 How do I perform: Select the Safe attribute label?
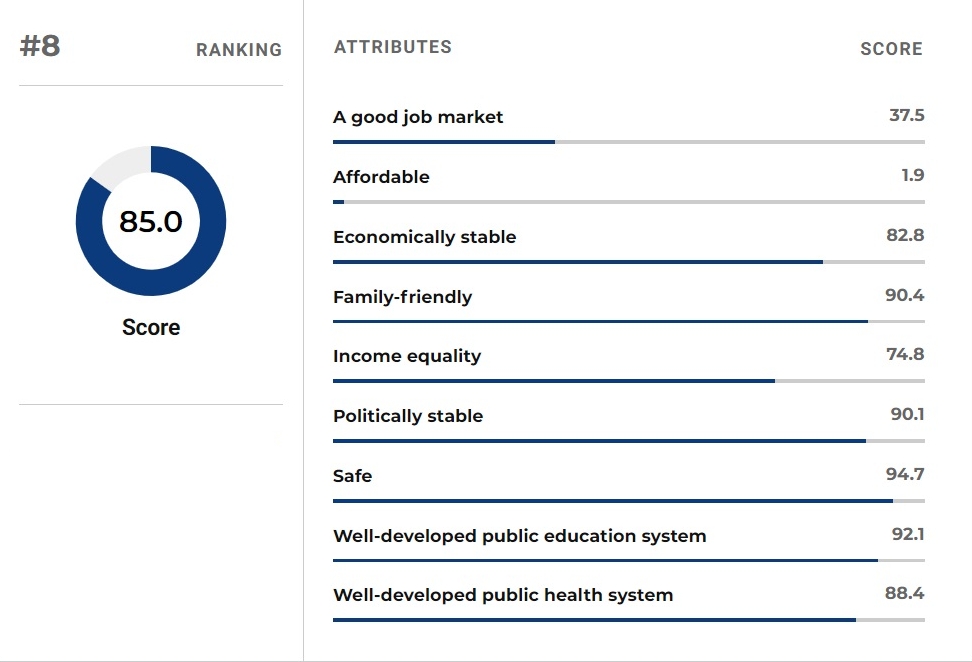[x=353, y=476]
